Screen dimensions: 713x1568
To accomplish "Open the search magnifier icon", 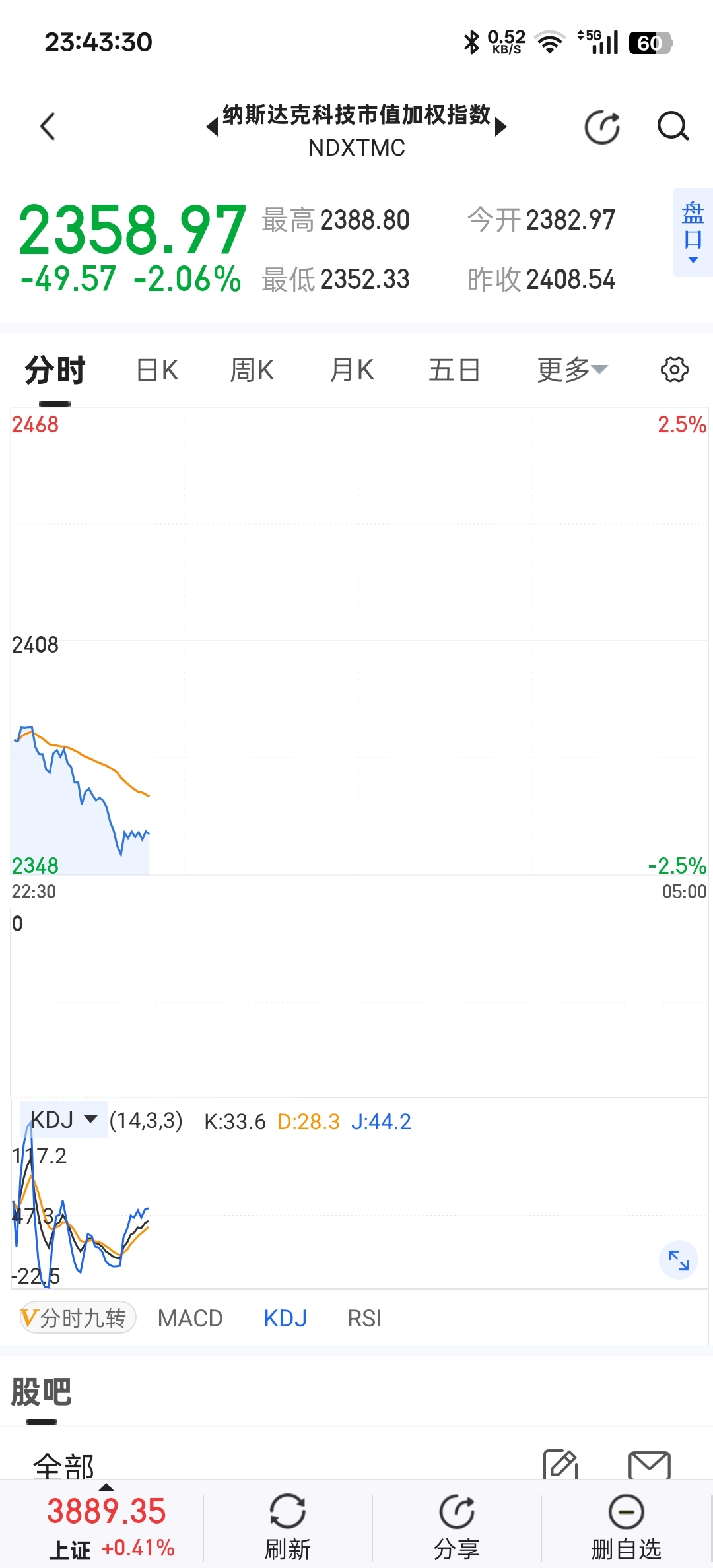I will (x=673, y=126).
